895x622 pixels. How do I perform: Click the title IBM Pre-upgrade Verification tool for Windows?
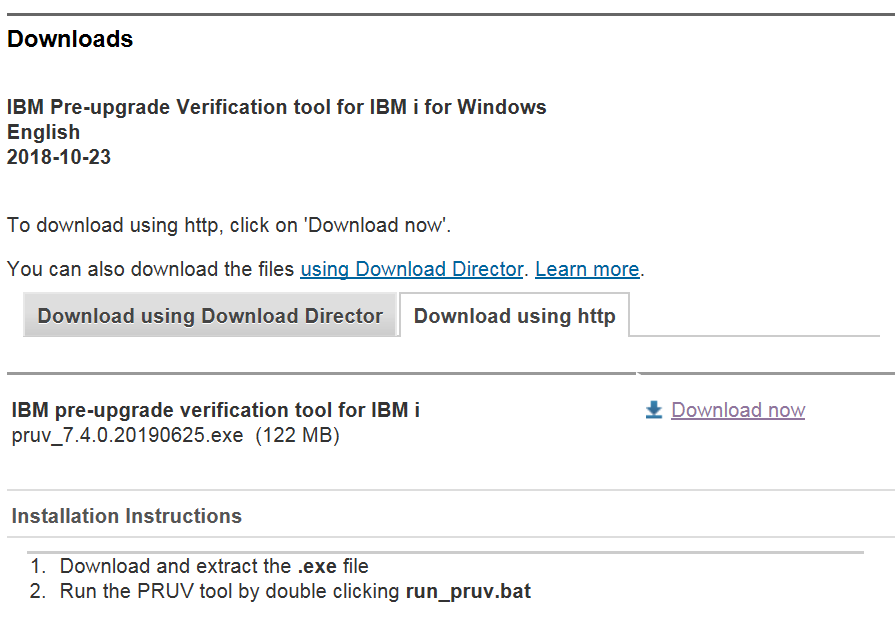[276, 107]
